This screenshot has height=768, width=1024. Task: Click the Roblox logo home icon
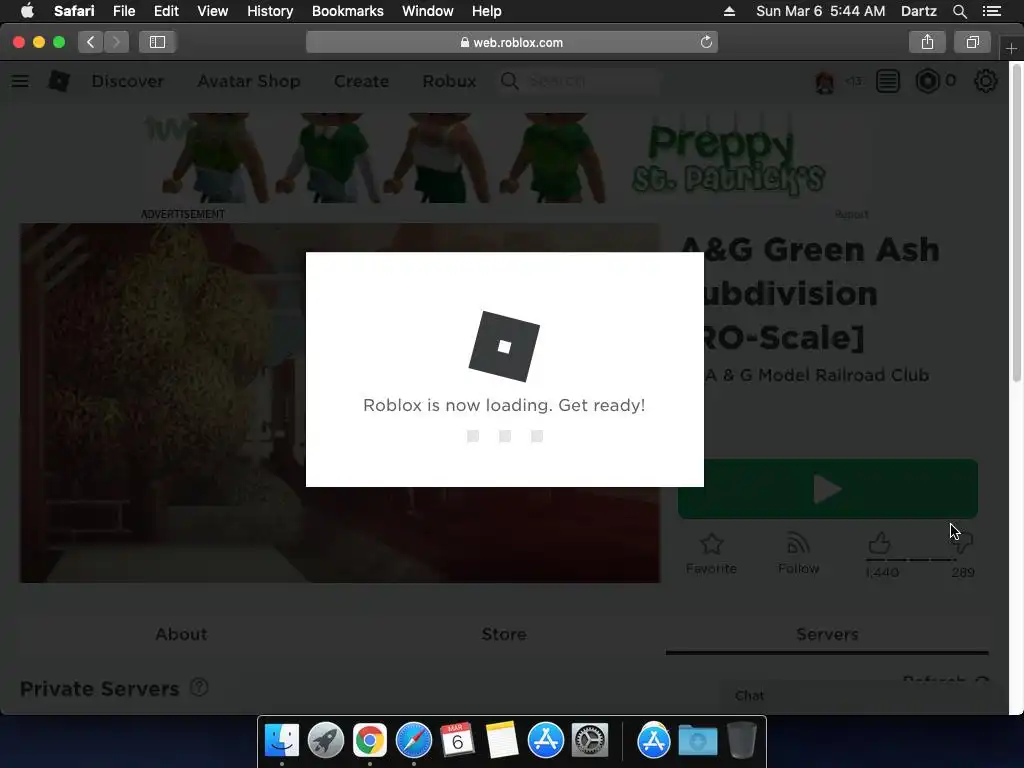pyautogui.click(x=59, y=81)
